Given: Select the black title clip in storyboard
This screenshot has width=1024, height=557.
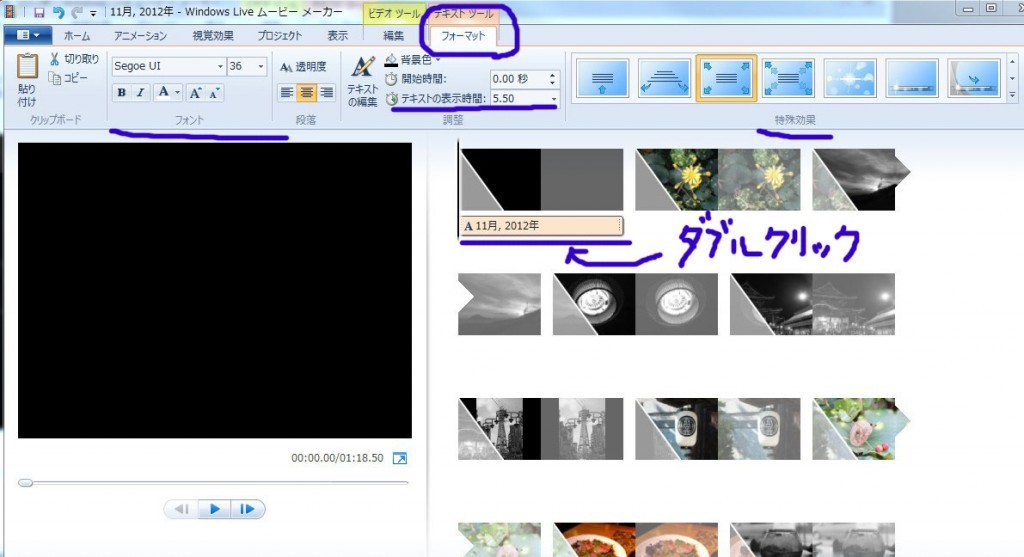Looking at the screenshot, I should (x=541, y=180).
